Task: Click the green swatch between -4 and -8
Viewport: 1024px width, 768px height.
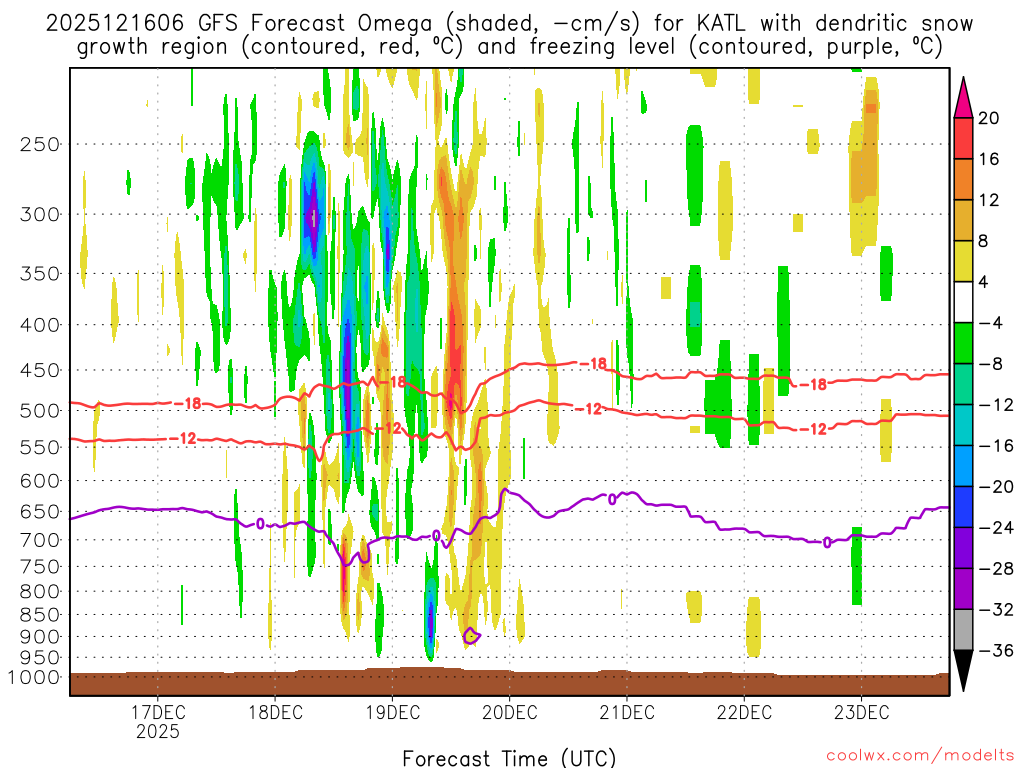Action: (x=963, y=344)
